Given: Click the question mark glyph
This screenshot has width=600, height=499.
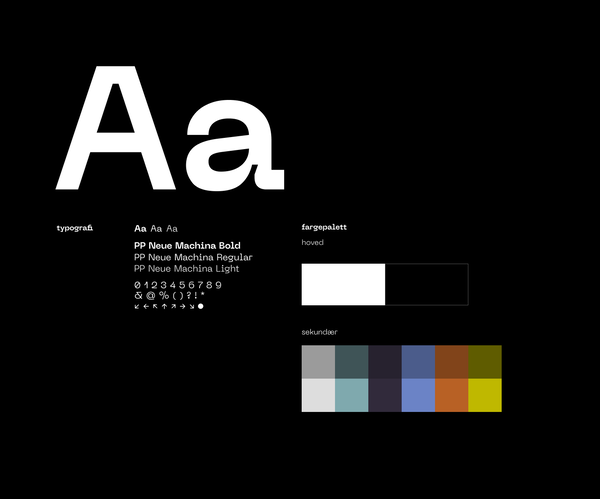Looking at the screenshot, I should tap(189, 295).
